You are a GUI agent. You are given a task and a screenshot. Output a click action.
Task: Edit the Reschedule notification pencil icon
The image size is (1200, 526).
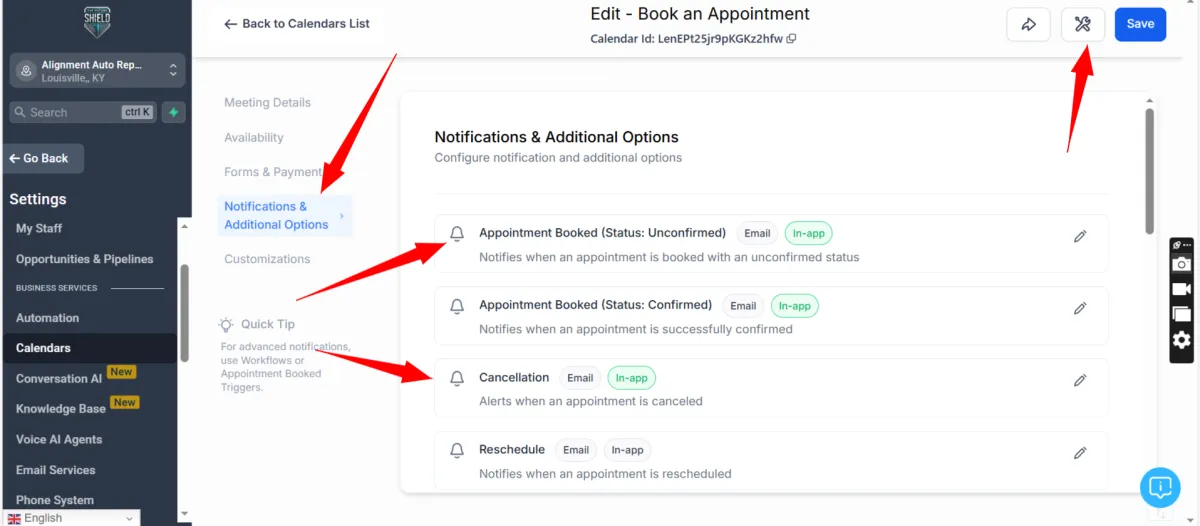[1080, 453]
